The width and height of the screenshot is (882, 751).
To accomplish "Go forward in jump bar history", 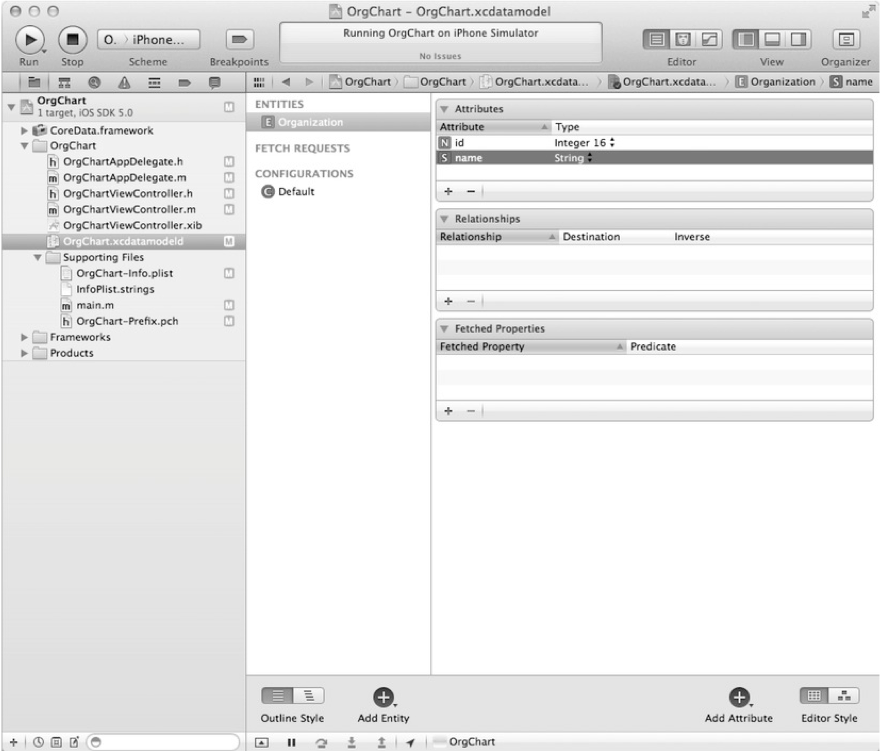I will [x=309, y=82].
